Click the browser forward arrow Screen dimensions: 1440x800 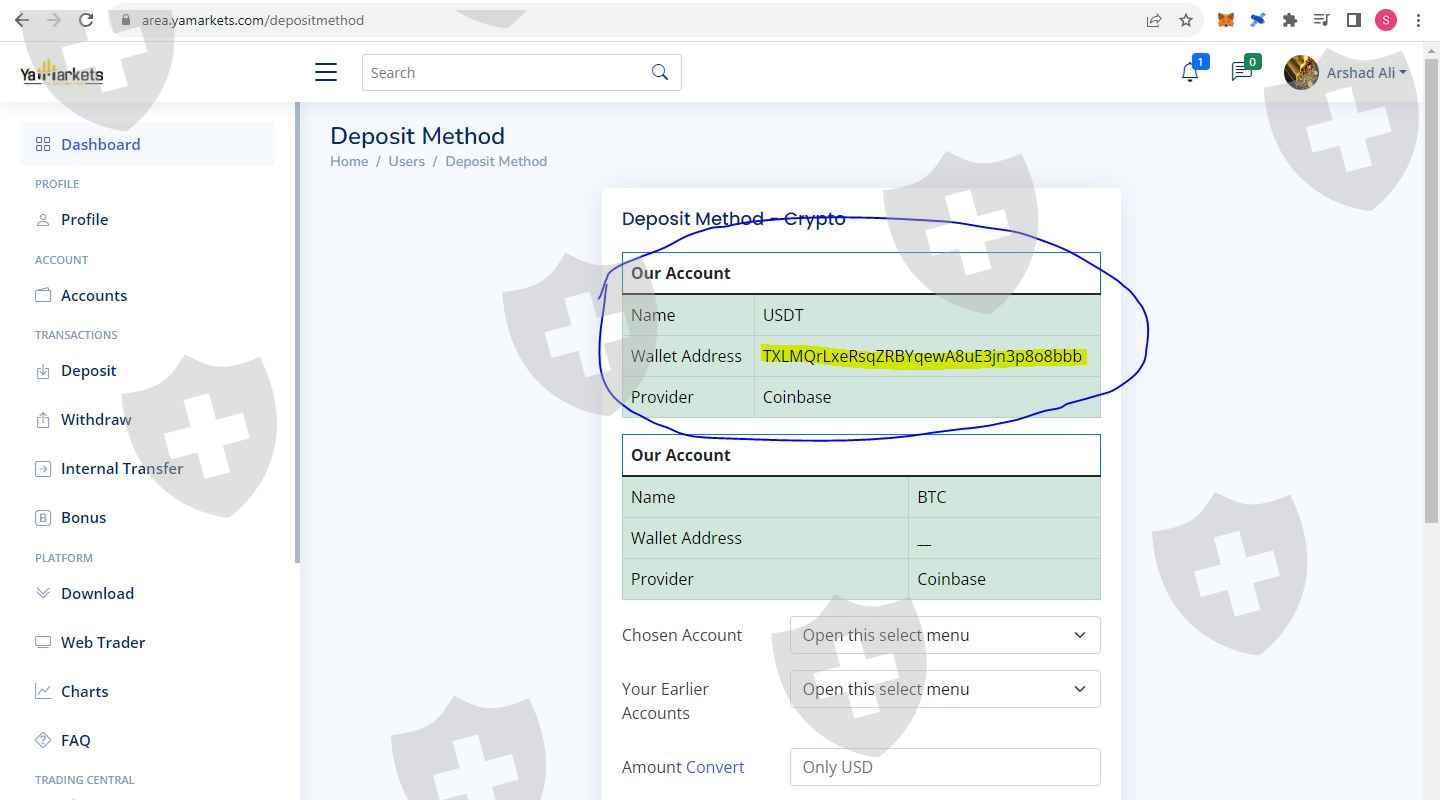click(54, 20)
